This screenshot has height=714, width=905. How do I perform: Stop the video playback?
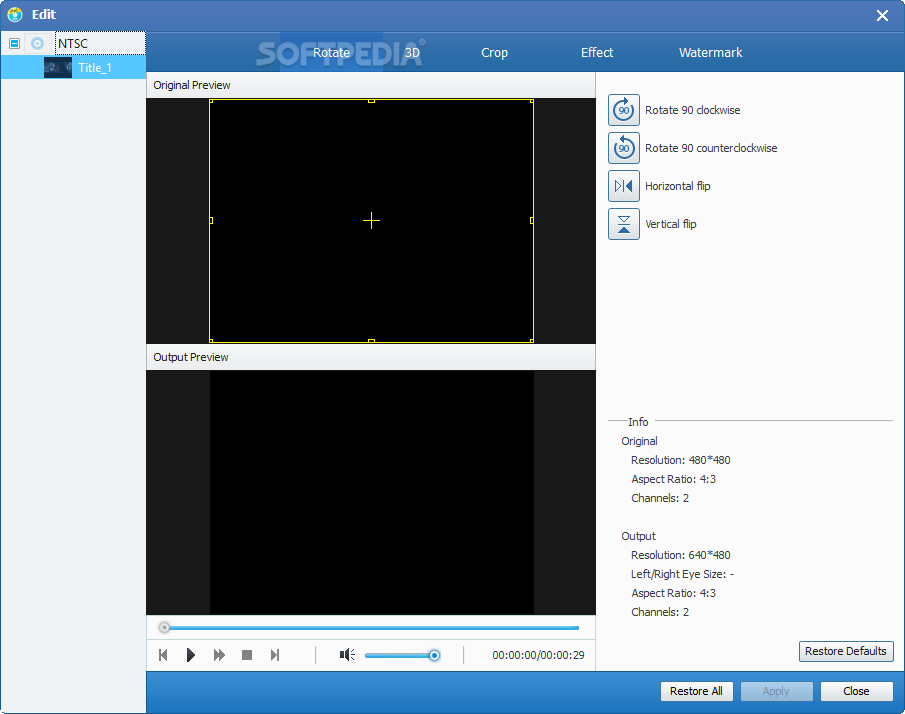pos(246,655)
